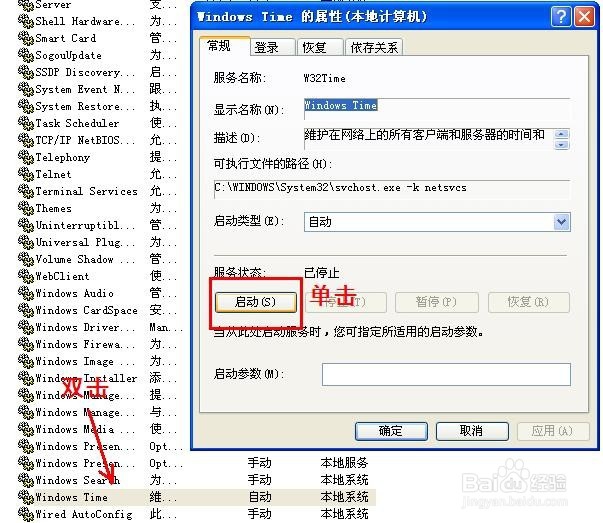The height and width of the screenshot is (523, 603).
Task: Click the 暂停(P) button
Action: tap(436, 302)
